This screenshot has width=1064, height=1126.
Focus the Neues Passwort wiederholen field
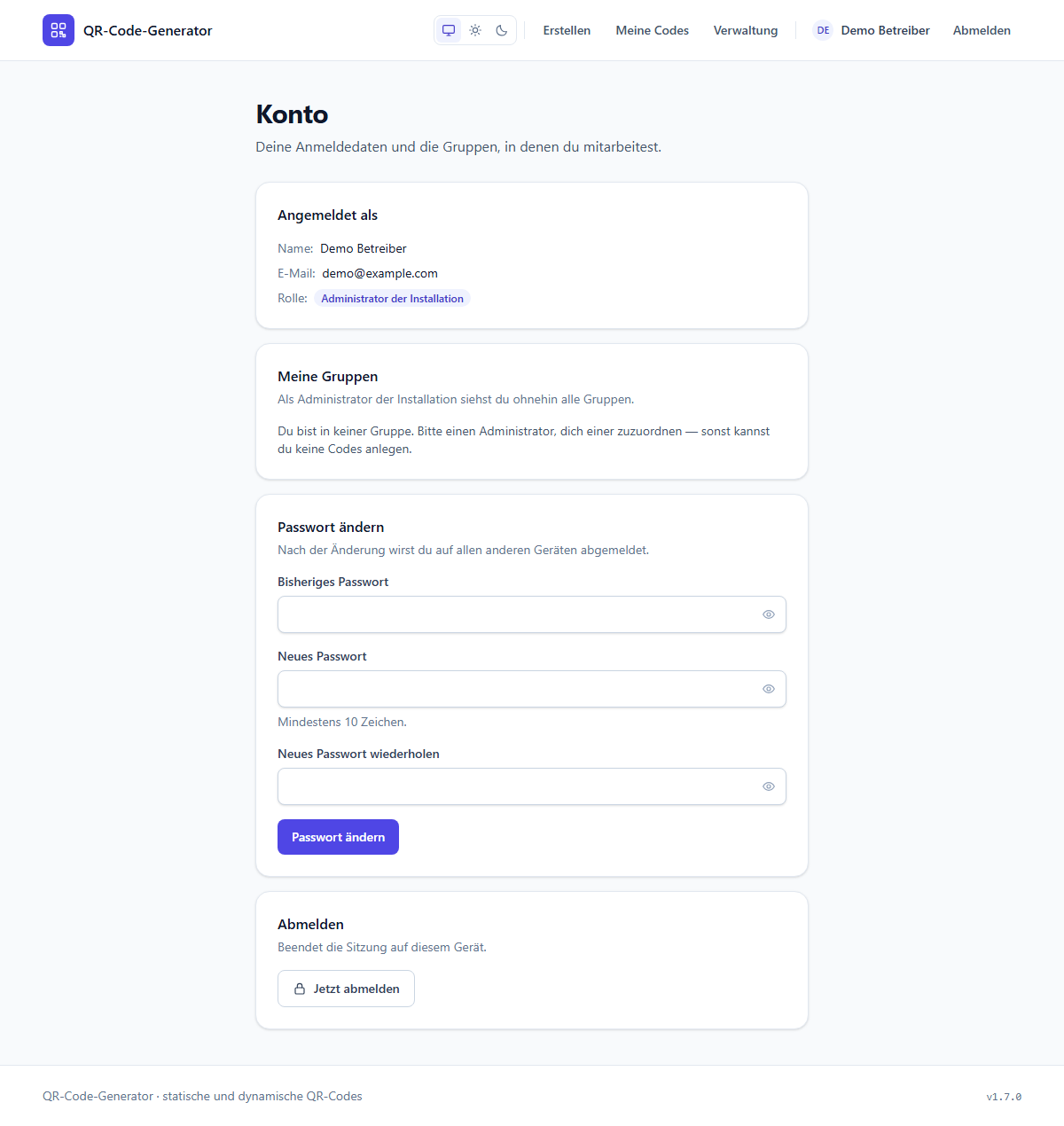tap(532, 786)
